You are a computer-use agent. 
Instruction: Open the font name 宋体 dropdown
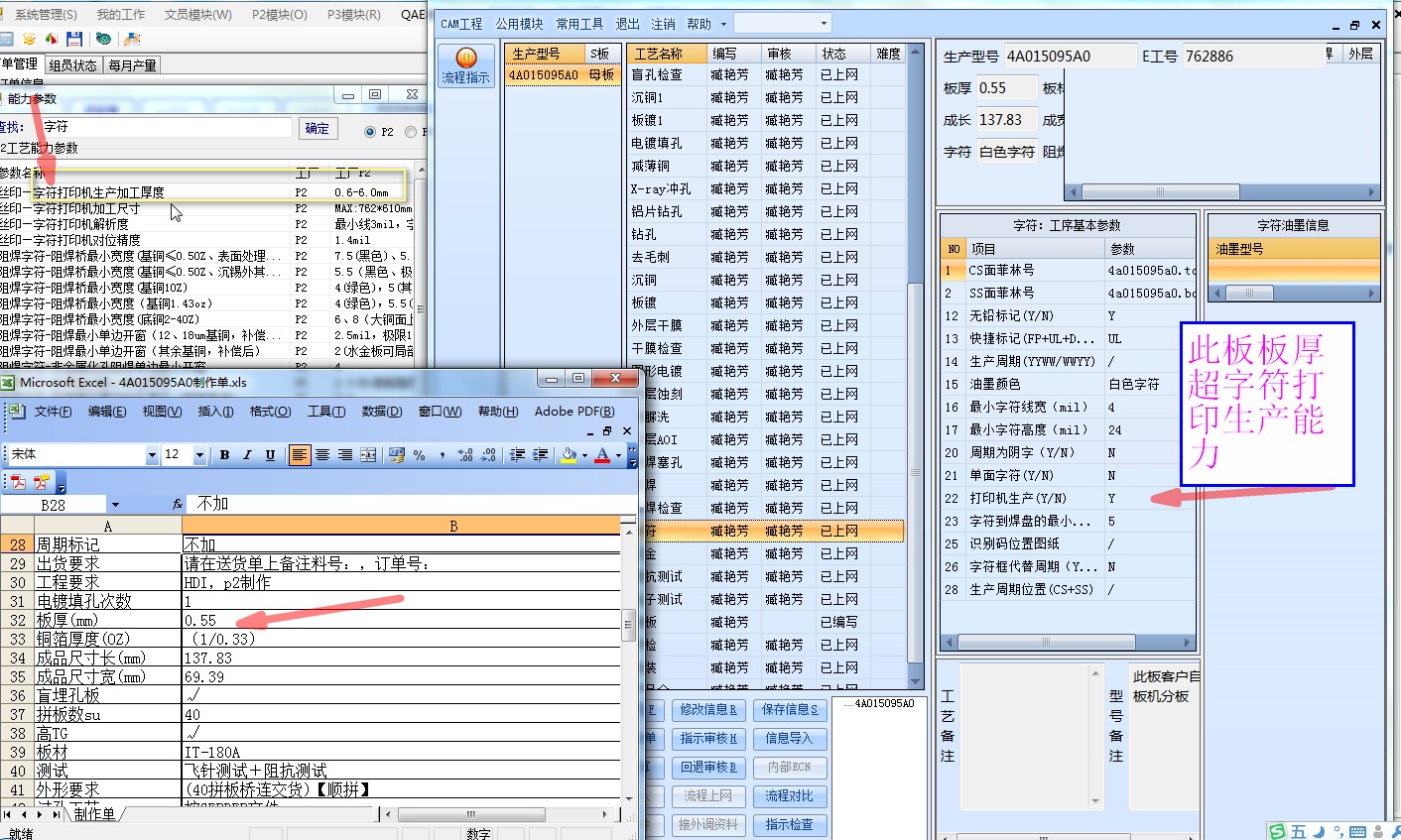tap(153, 455)
